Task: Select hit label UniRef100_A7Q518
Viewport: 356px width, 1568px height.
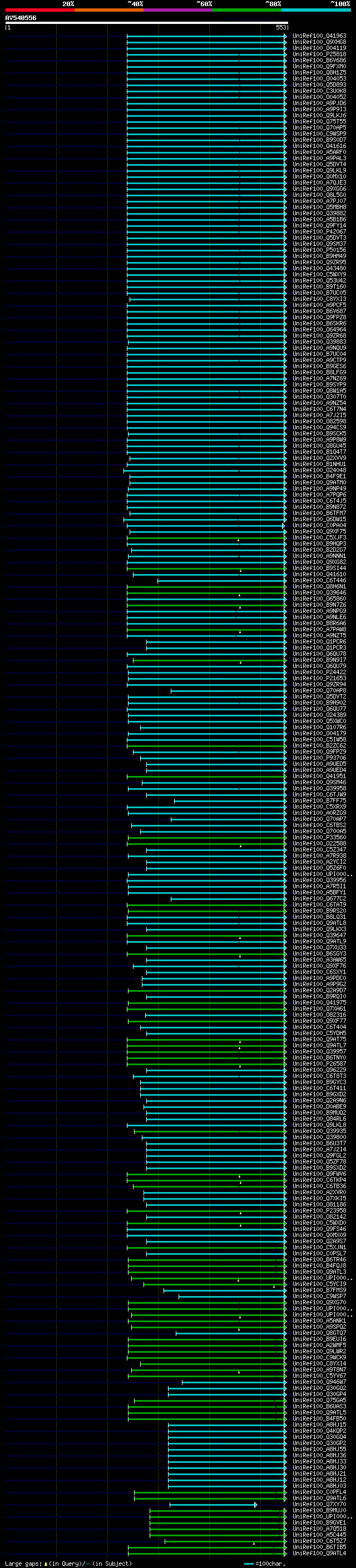Action: pos(319,1529)
